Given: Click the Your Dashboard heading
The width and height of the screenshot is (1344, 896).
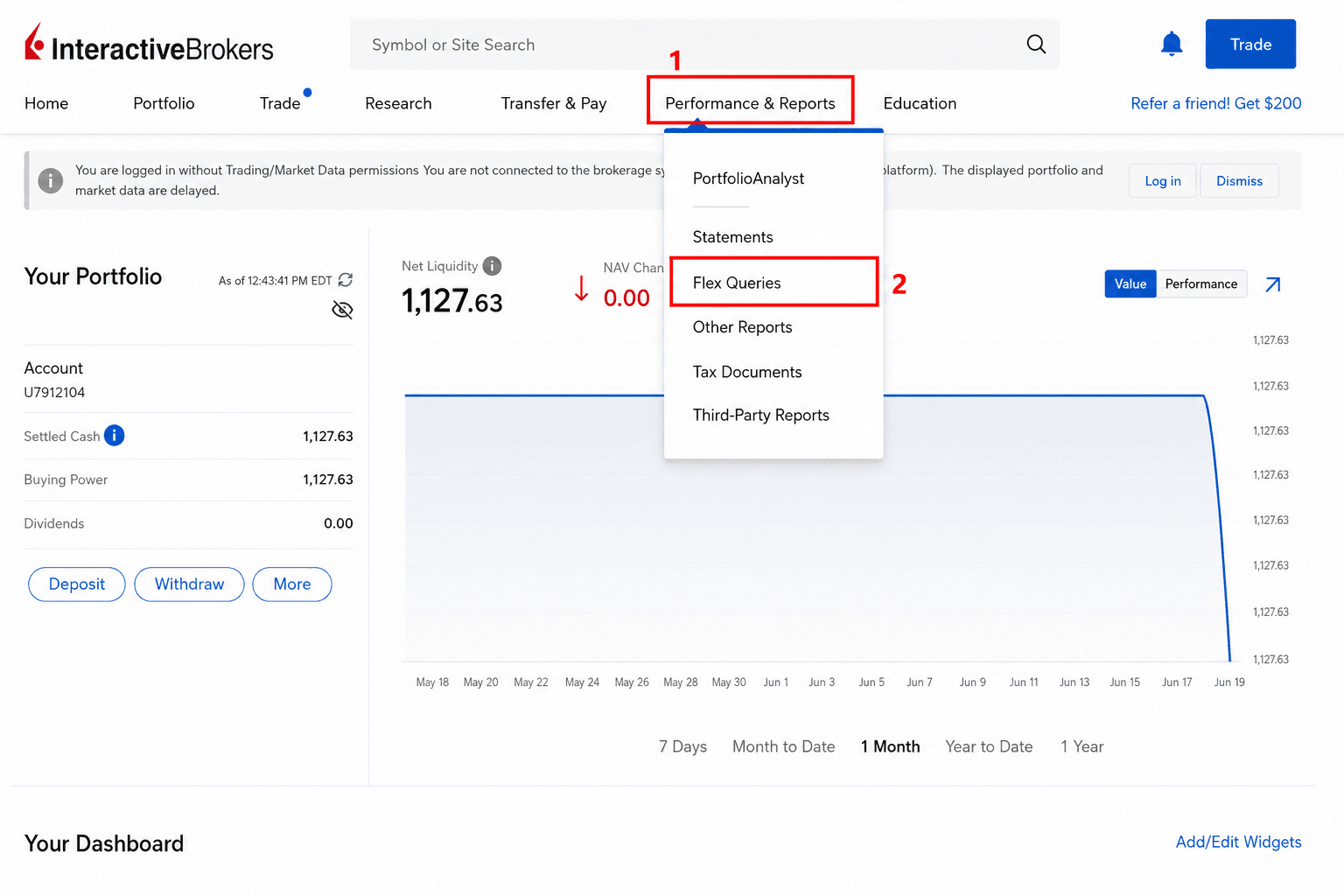Looking at the screenshot, I should click(104, 843).
